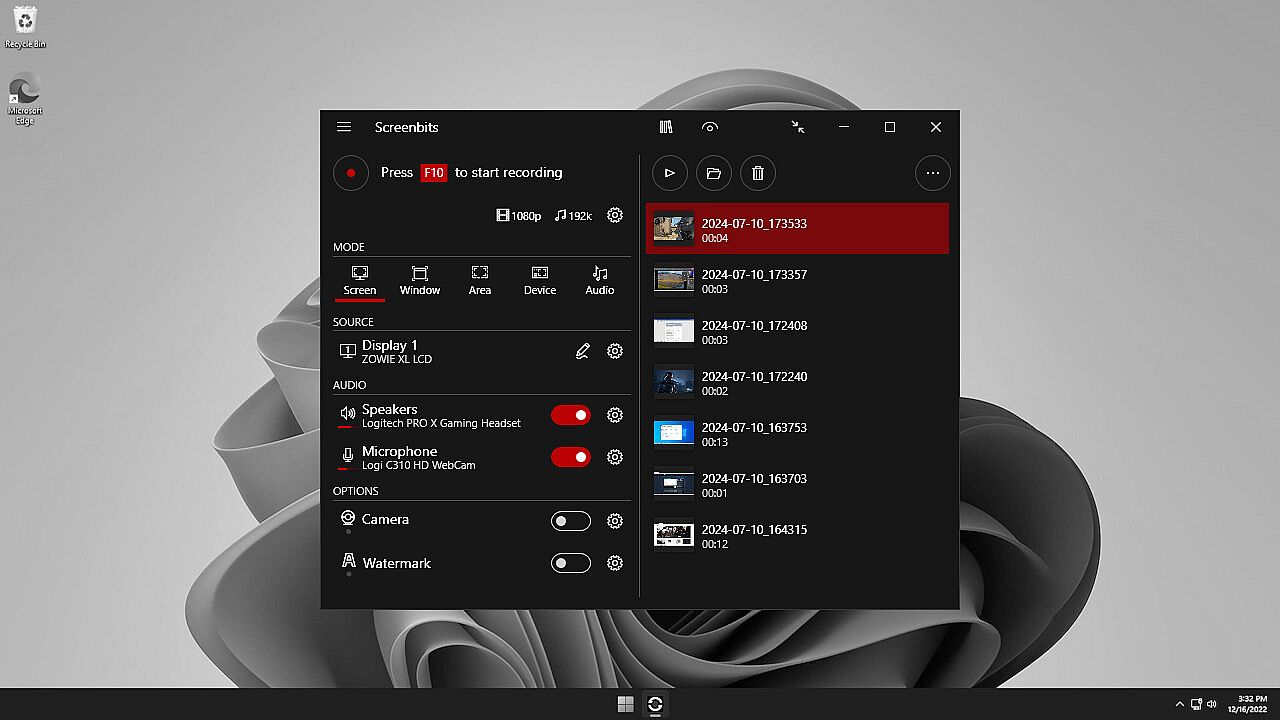Open the recordings library icon
This screenshot has height=720, width=1280.
point(666,127)
